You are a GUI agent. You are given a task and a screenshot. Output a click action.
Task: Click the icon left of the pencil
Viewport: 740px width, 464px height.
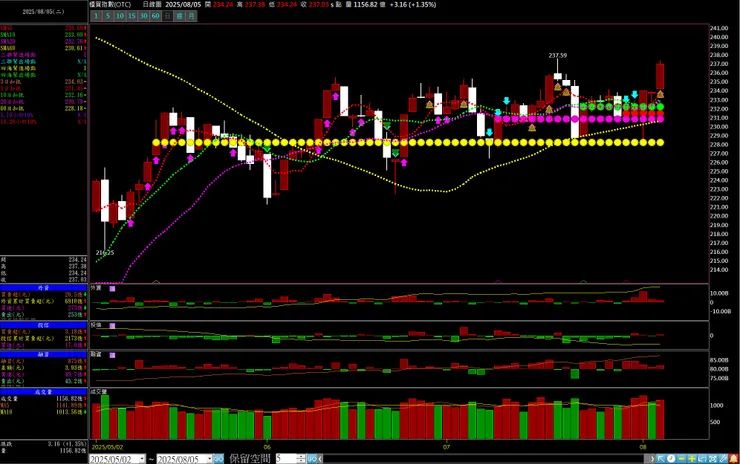point(712,459)
